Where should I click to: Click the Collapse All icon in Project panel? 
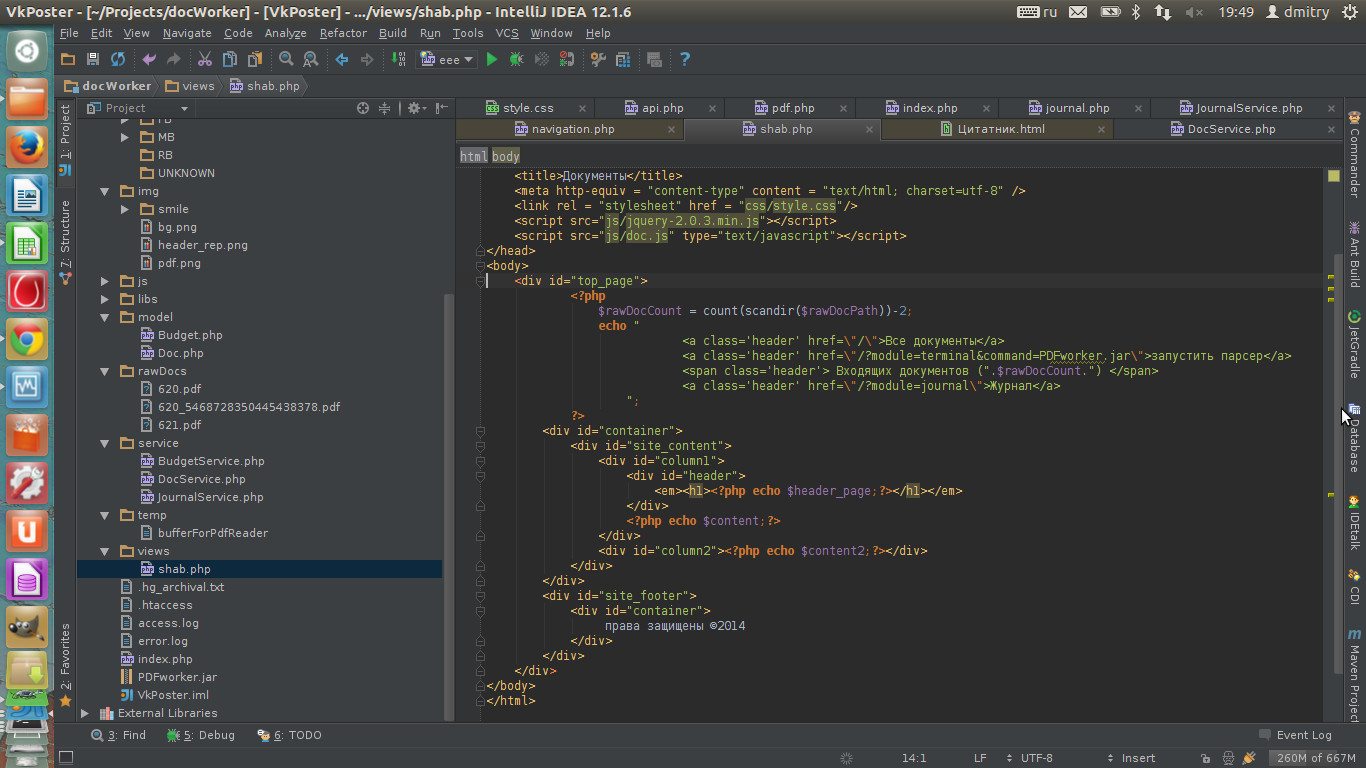[384, 108]
